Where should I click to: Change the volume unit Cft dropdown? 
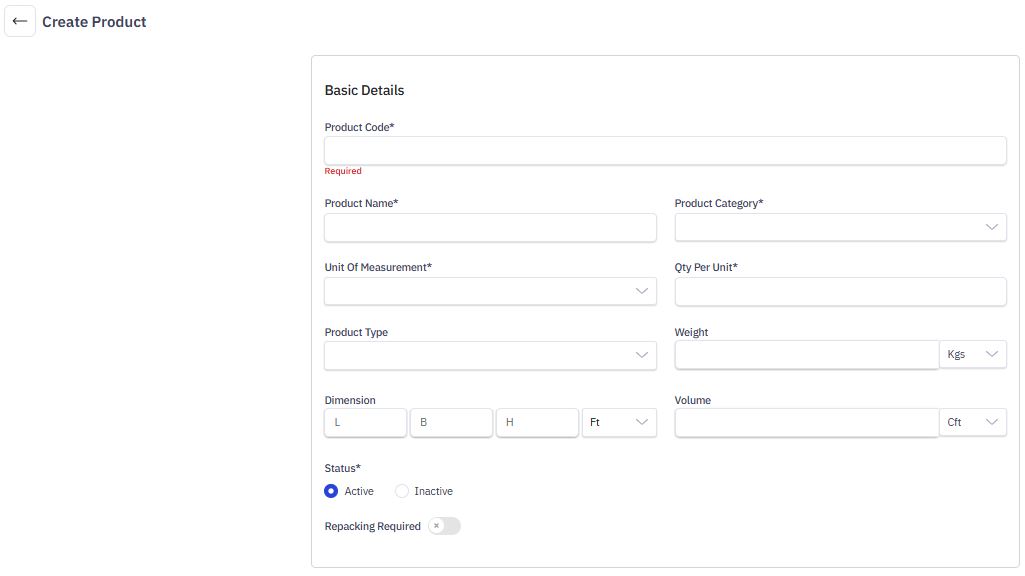tap(972, 422)
